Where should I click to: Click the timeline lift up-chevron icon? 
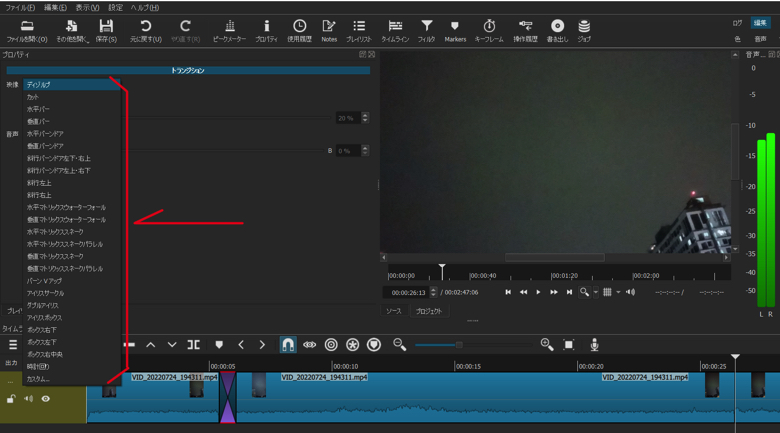click(x=151, y=344)
